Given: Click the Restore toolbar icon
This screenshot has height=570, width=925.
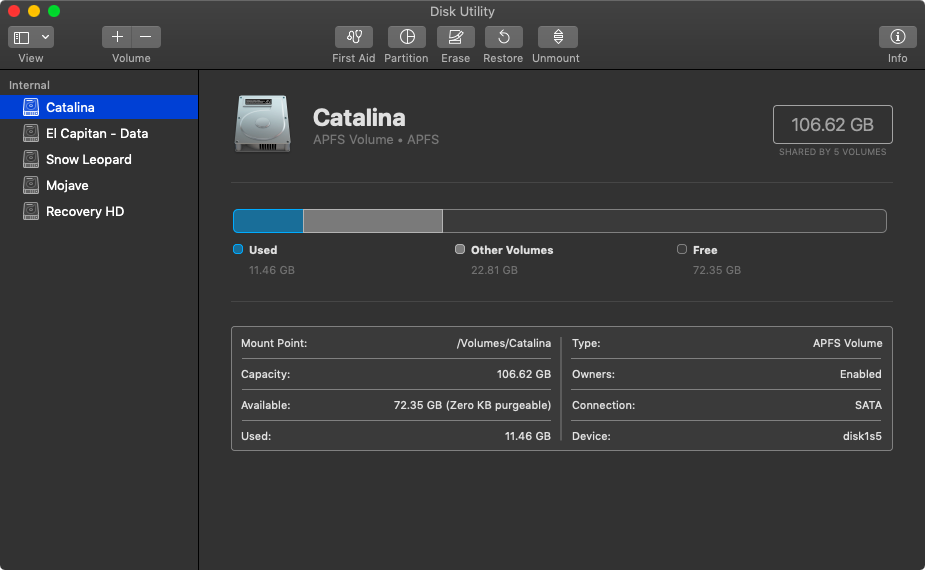Looking at the screenshot, I should coord(503,37).
